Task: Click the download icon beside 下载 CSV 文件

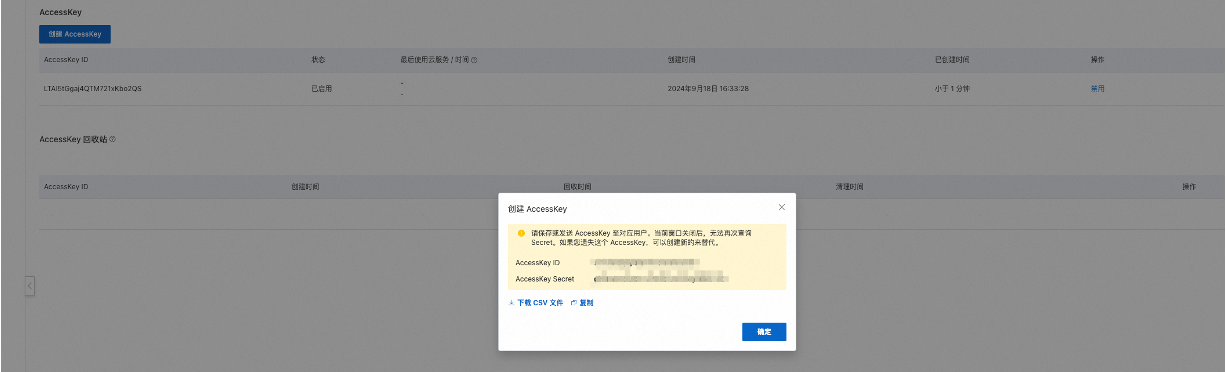Action: [511, 302]
